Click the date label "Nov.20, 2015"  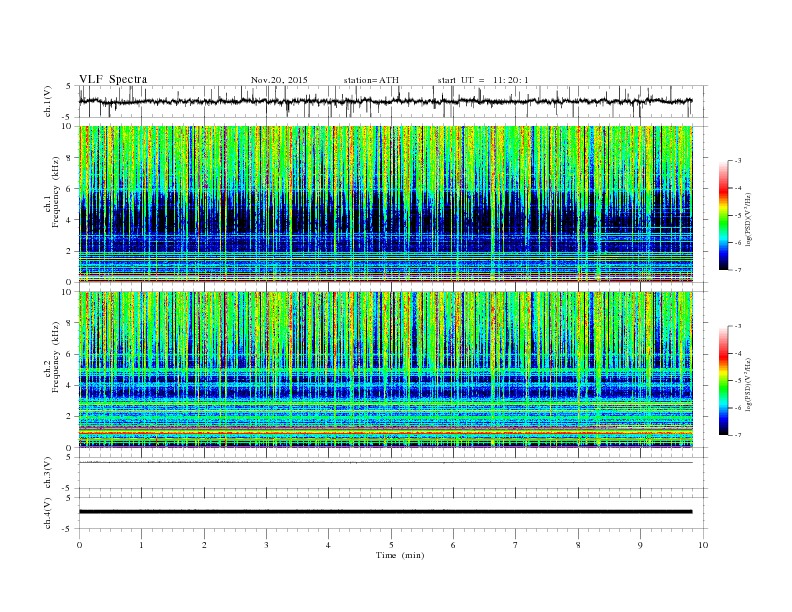click(279, 80)
